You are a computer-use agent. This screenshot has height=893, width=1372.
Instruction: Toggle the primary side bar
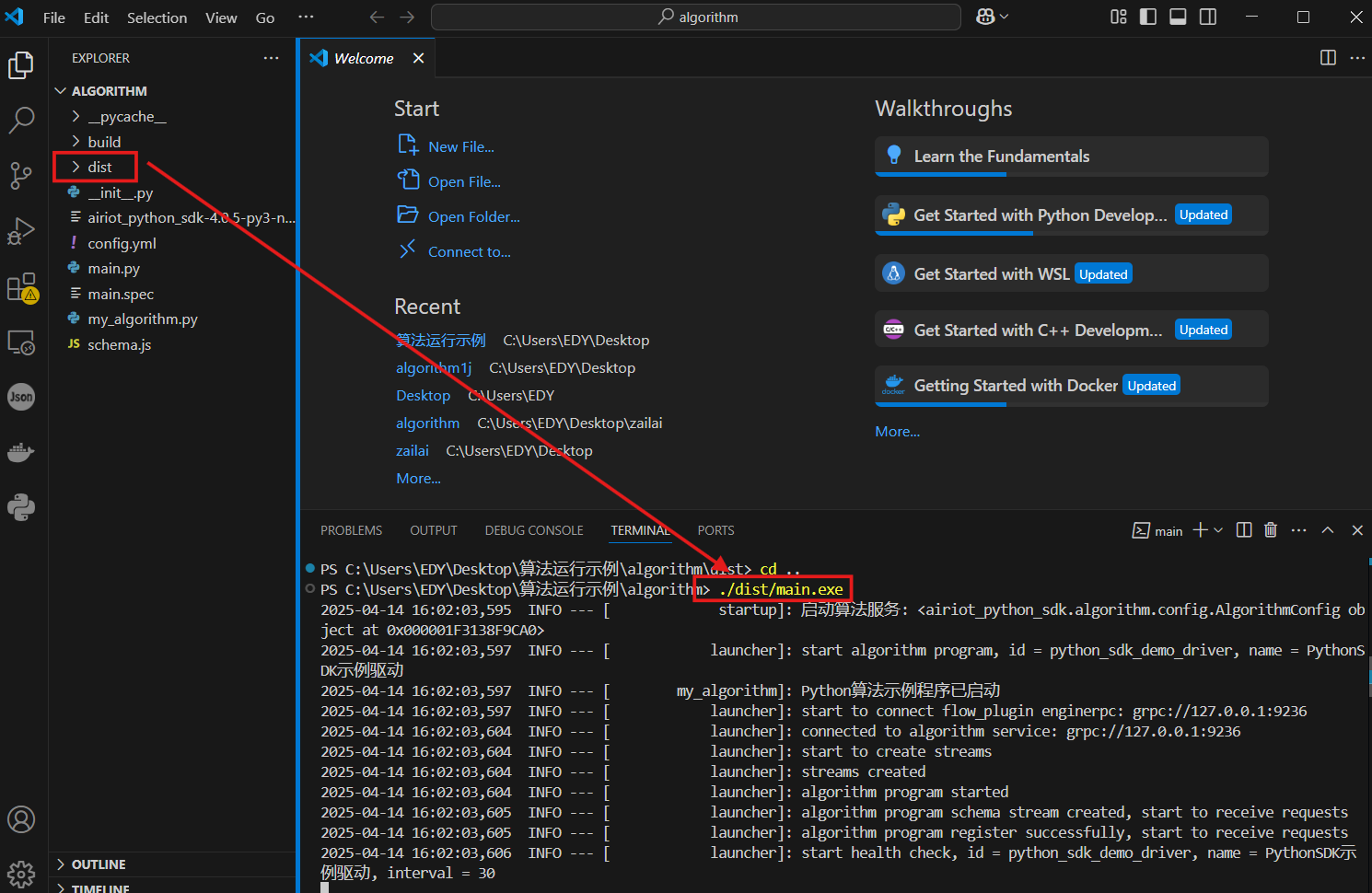1148,17
